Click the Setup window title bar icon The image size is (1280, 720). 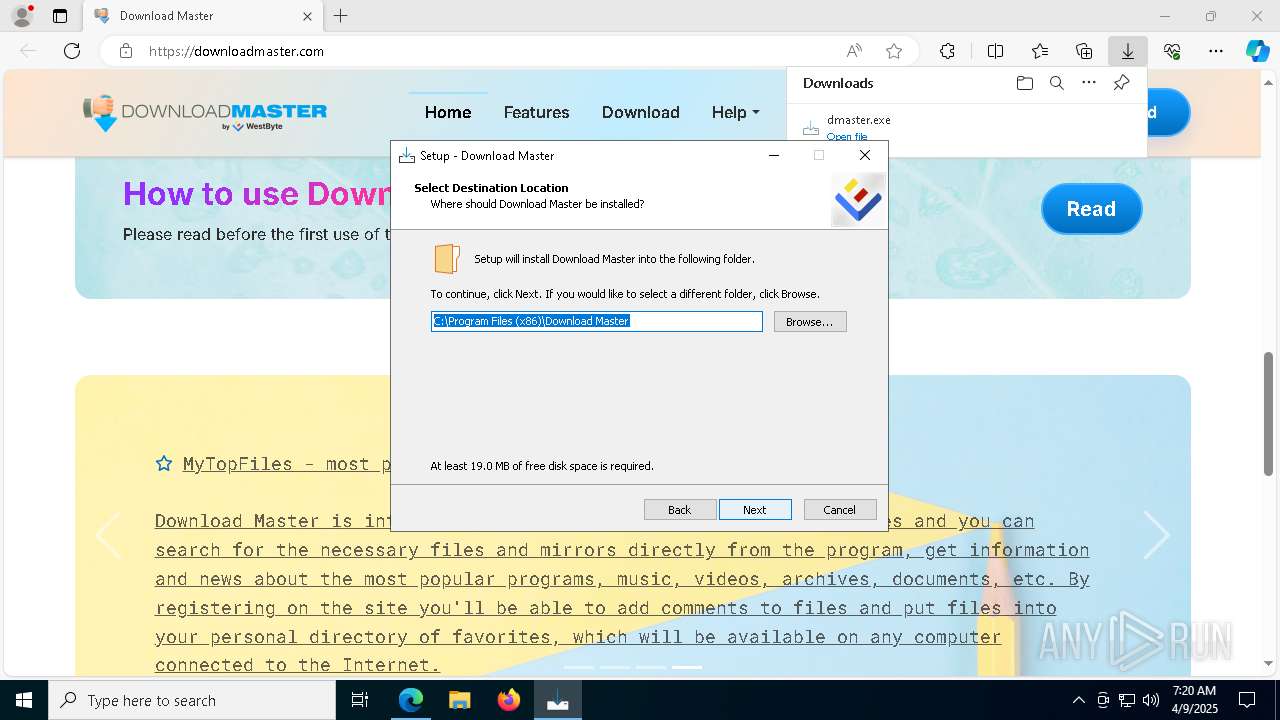(406, 155)
